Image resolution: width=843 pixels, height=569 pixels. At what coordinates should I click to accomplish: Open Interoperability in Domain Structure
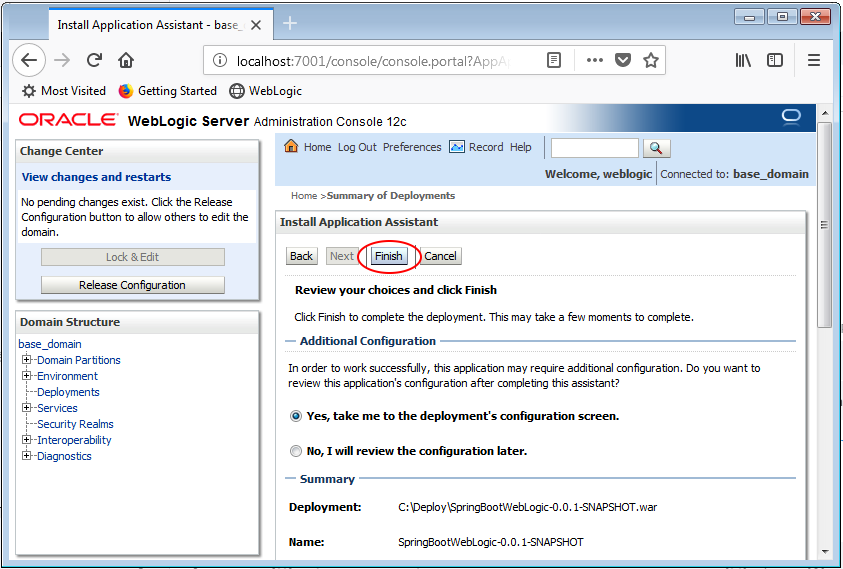(74, 440)
